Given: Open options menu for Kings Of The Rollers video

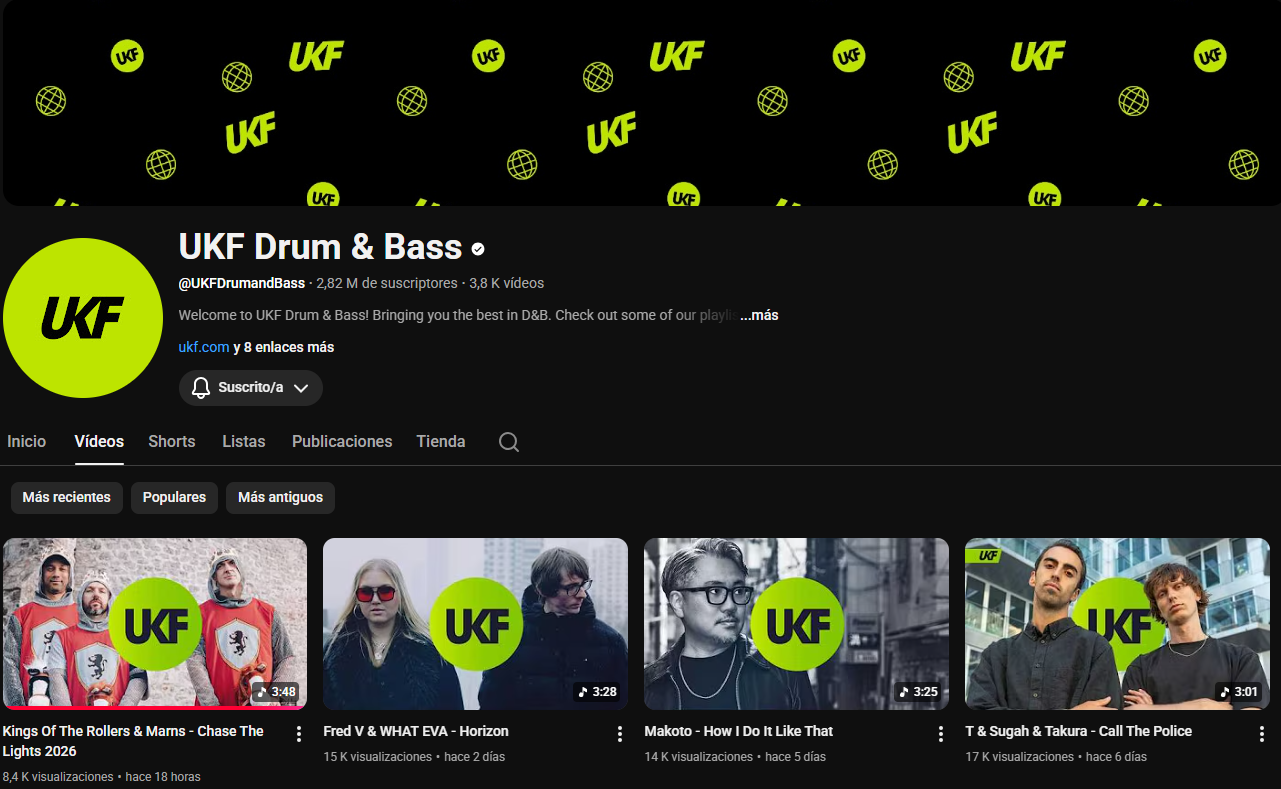Looking at the screenshot, I should (299, 734).
